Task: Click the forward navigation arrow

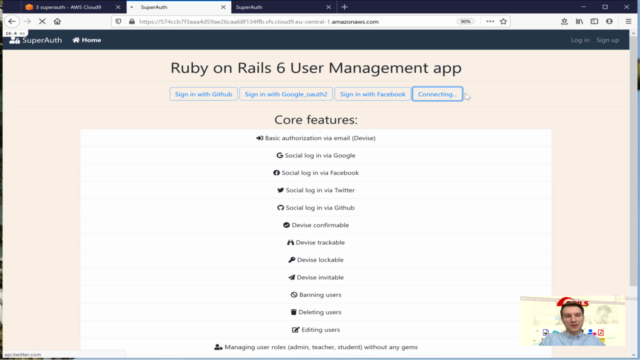Action: pyautogui.click(x=27, y=21)
